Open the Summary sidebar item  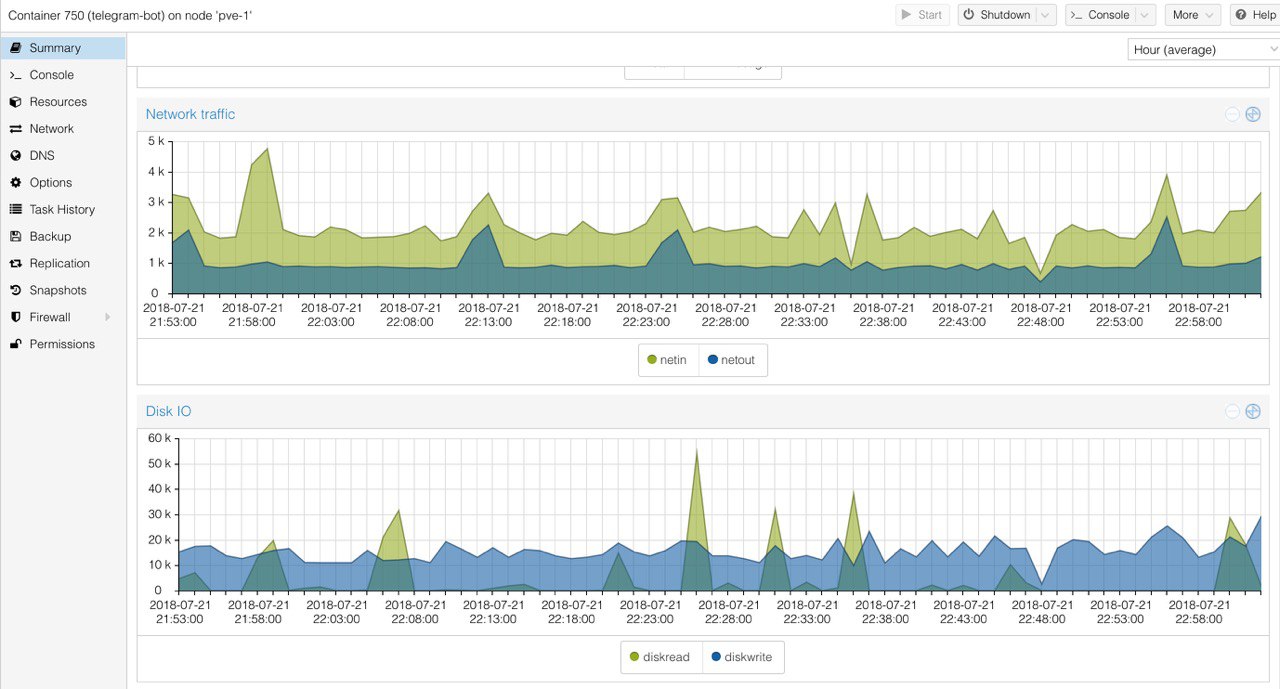63,48
